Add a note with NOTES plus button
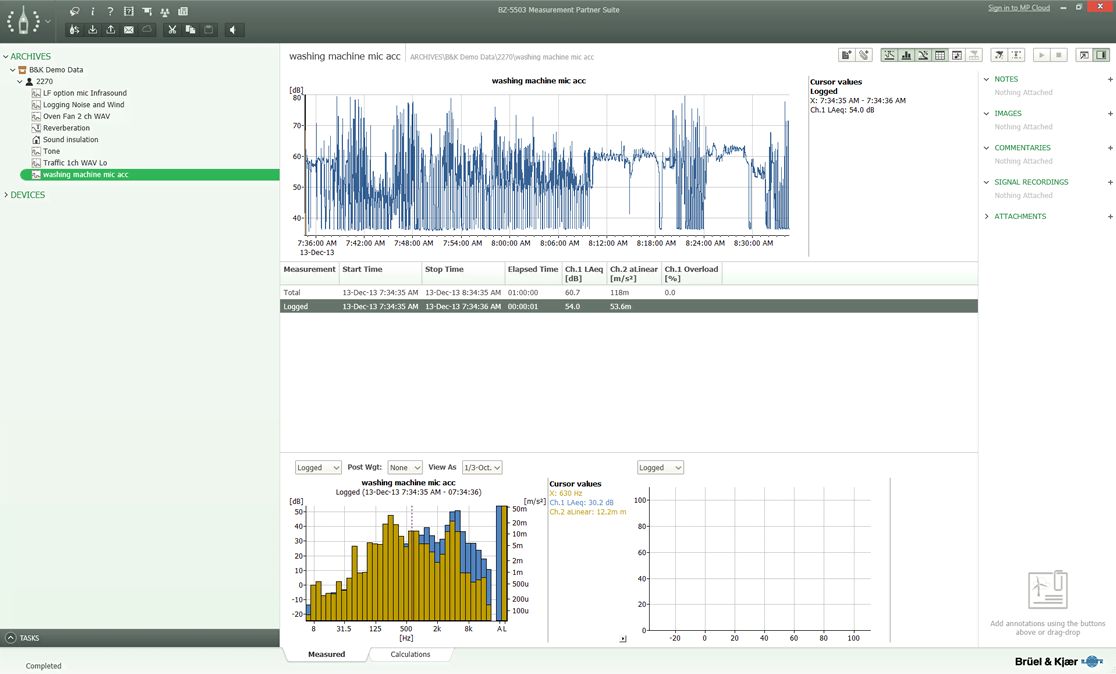Screen dimensions: 1116x674 pos(1110,79)
